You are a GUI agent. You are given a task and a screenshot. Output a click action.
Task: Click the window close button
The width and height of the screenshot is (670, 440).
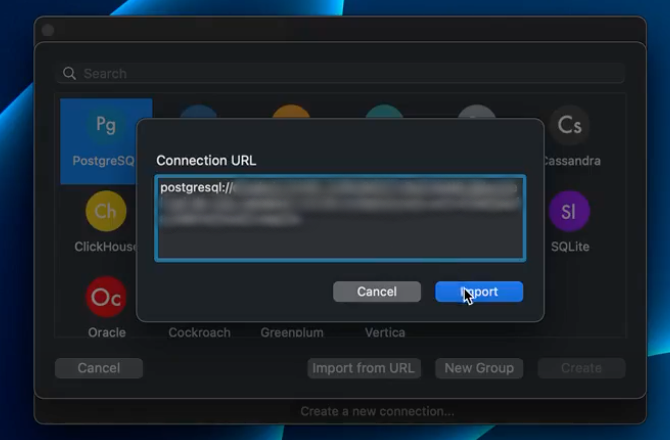click(x=48, y=30)
